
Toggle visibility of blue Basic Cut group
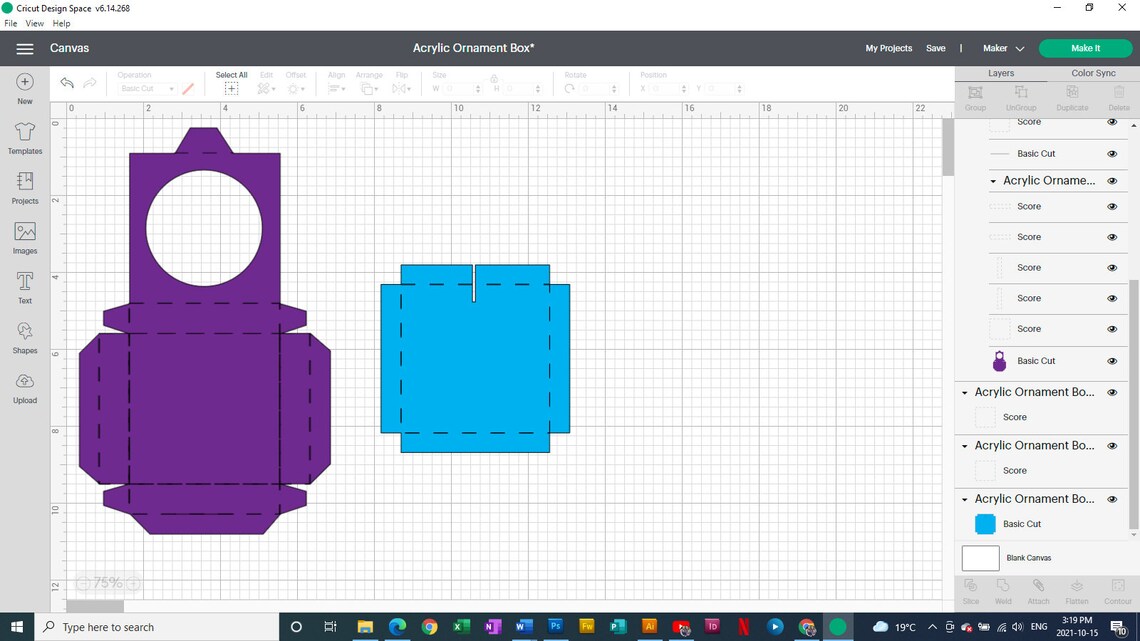1112,499
